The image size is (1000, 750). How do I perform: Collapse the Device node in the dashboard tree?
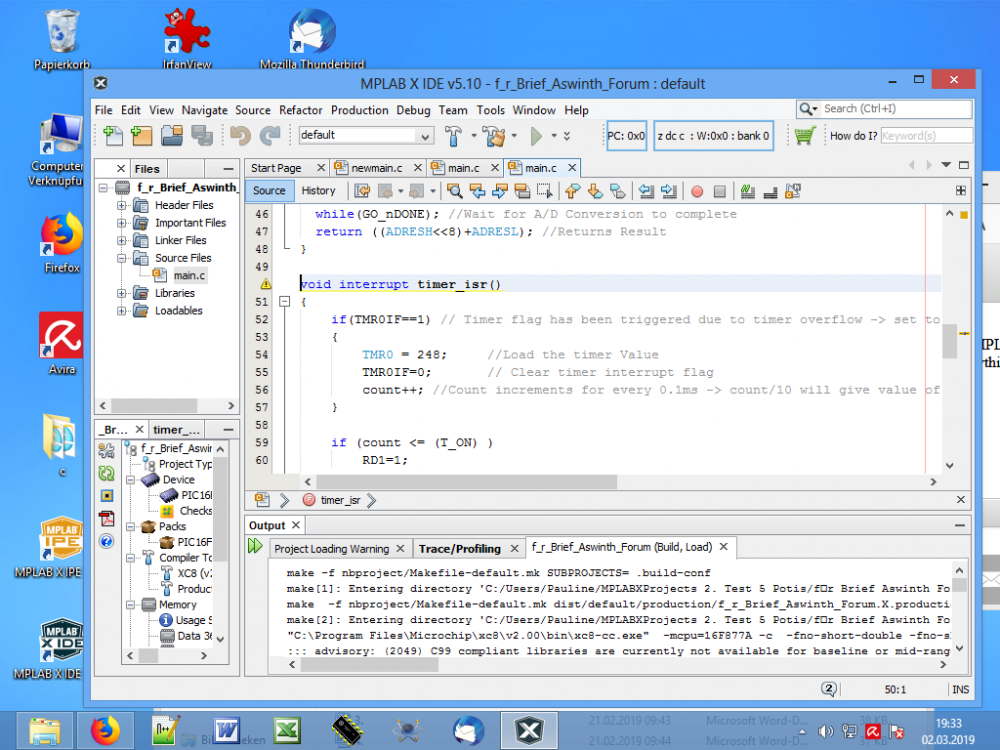(x=130, y=479)
